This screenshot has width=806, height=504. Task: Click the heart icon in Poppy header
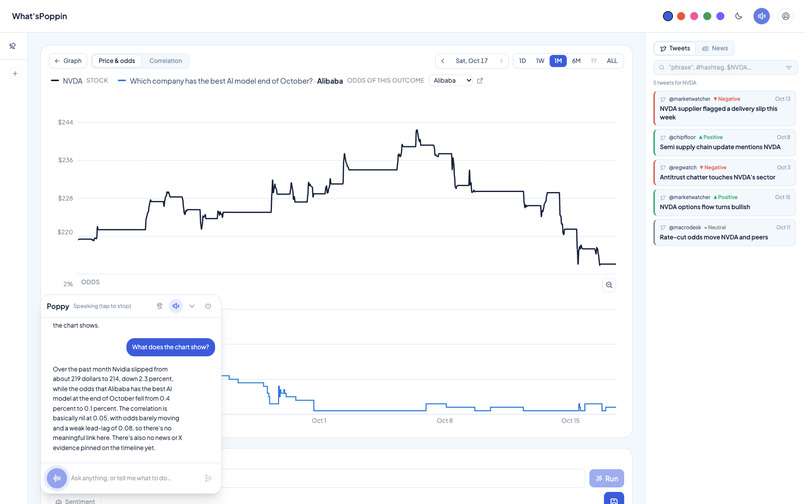click(x=208, y=306)
